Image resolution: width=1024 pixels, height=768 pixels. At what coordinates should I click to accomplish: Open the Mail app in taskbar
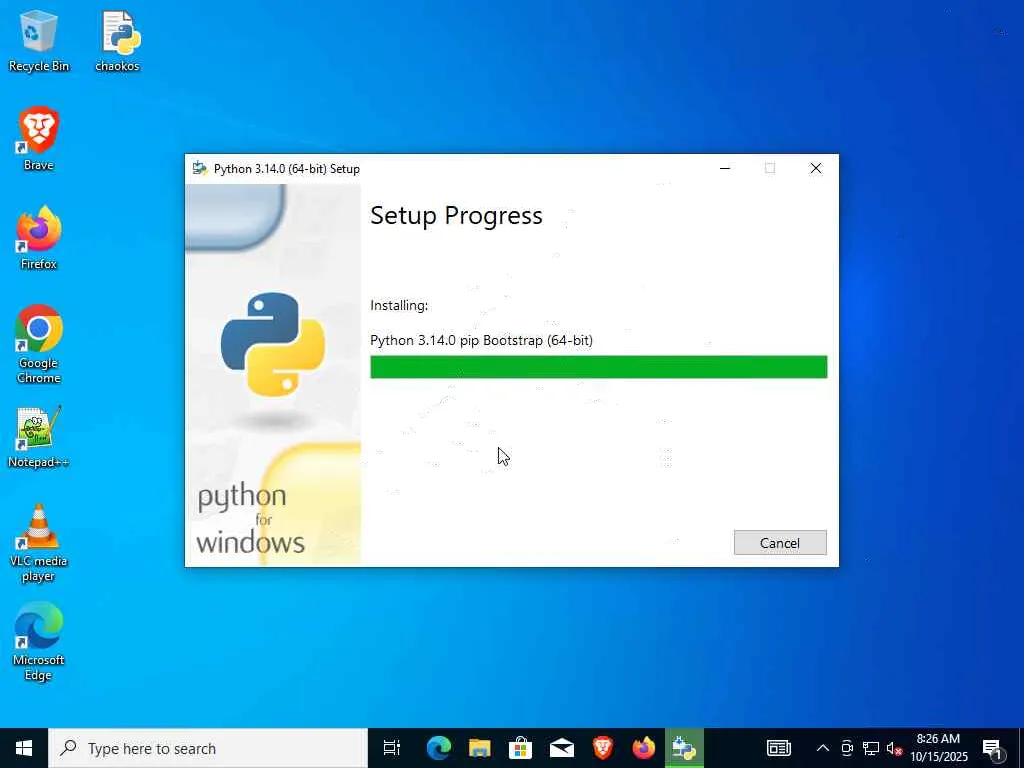click(x=562, y=748)
